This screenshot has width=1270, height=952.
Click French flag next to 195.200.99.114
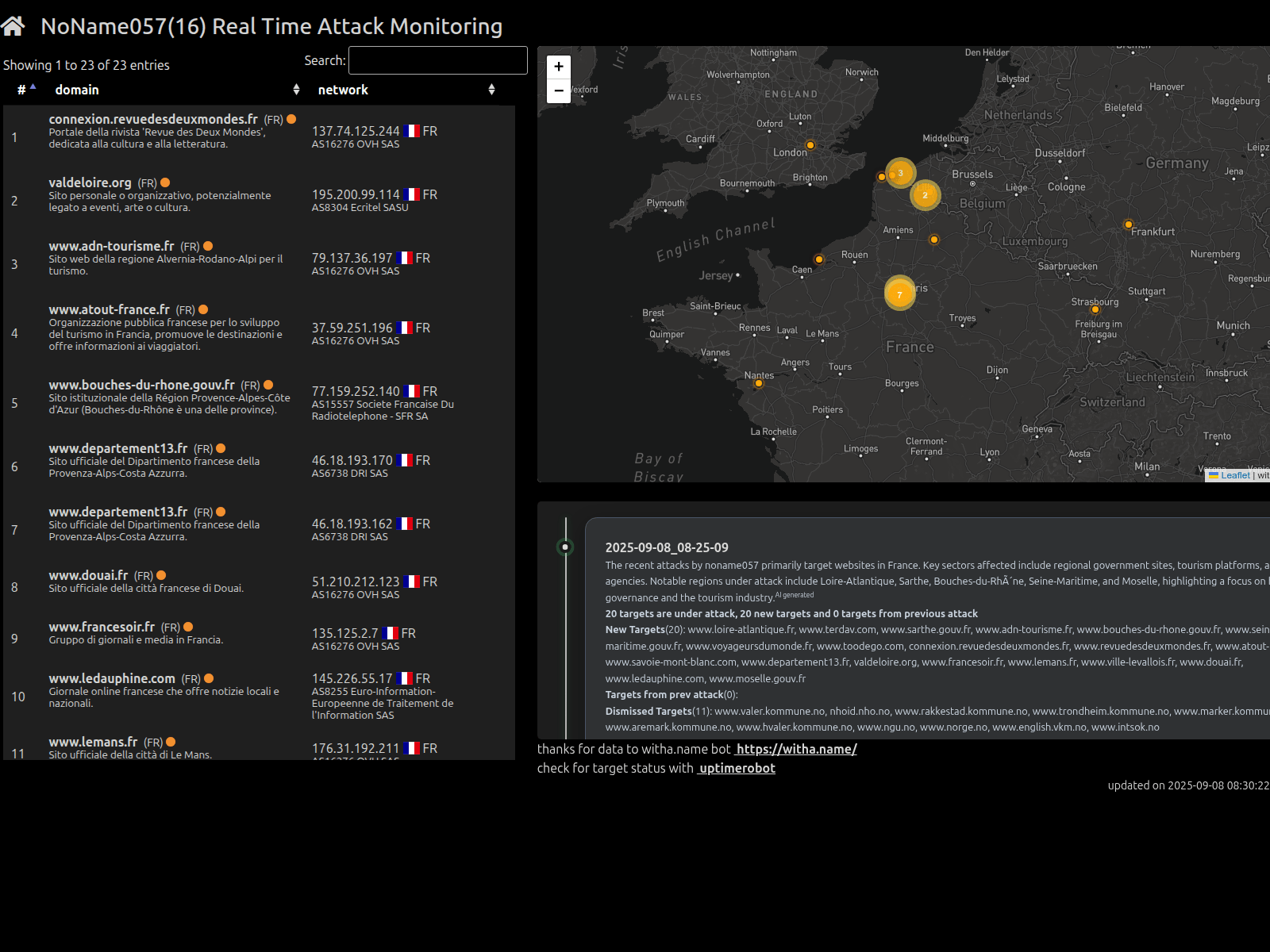[411, 194]
